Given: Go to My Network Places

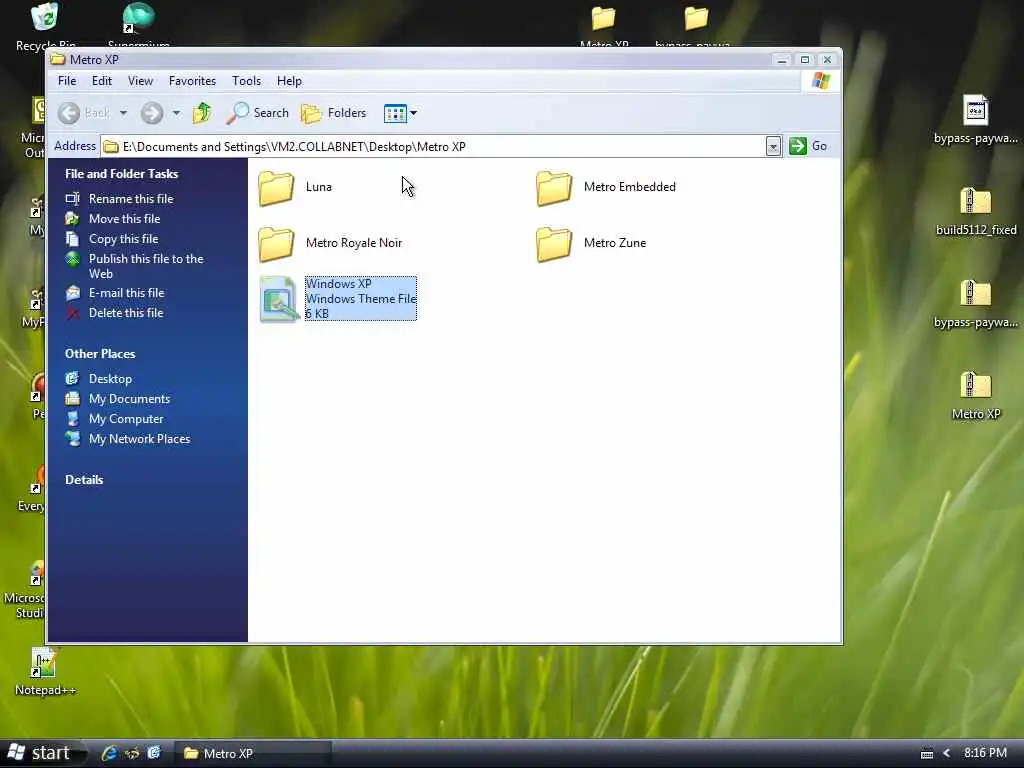Looking at the screenshot, I should 139,439.
